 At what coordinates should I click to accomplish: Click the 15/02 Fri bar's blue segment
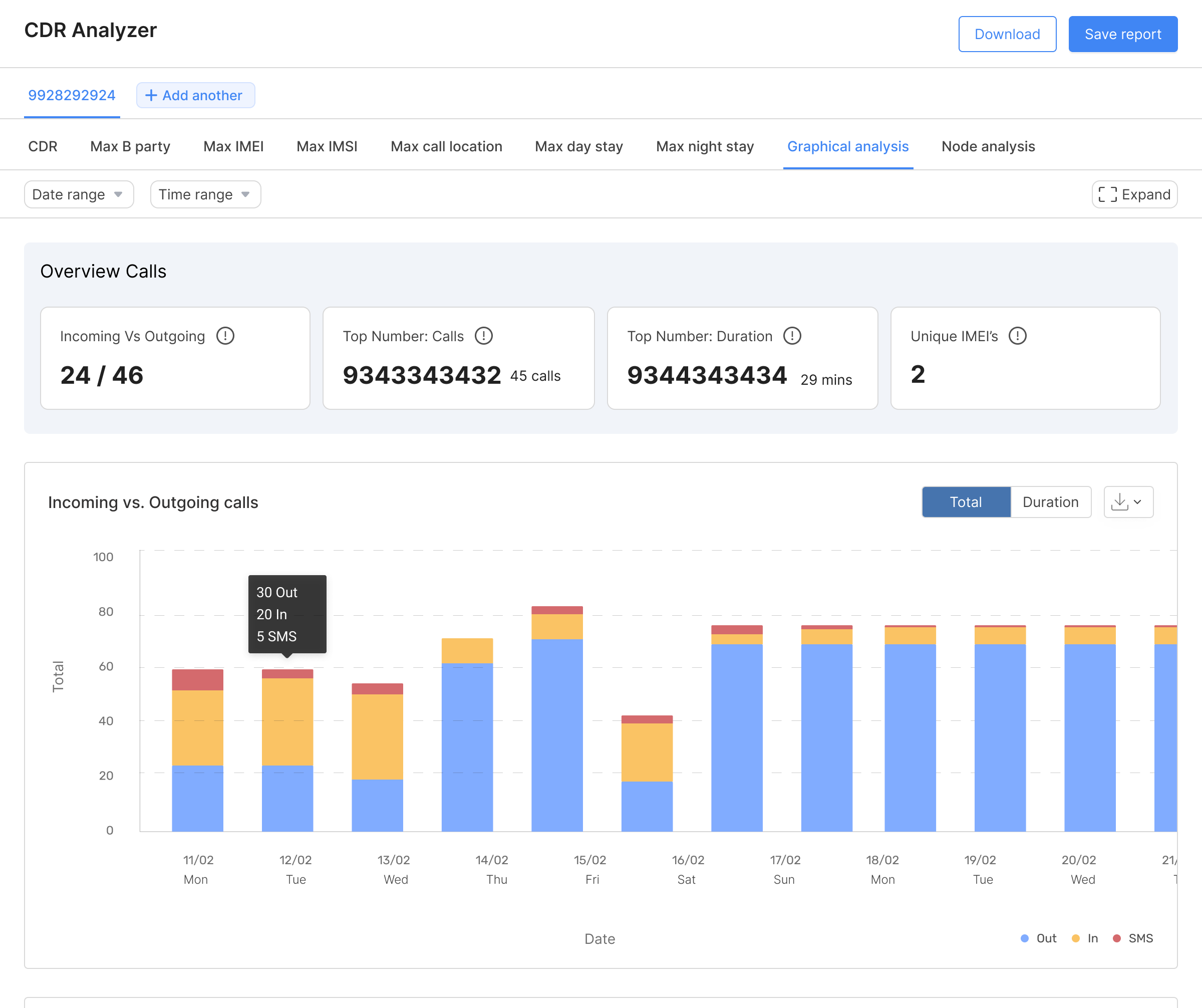click(x=557, y=735)
